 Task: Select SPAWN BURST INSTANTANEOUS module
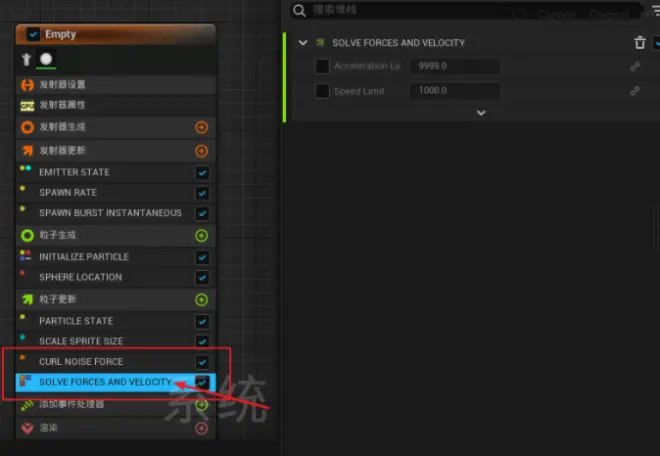116,213
